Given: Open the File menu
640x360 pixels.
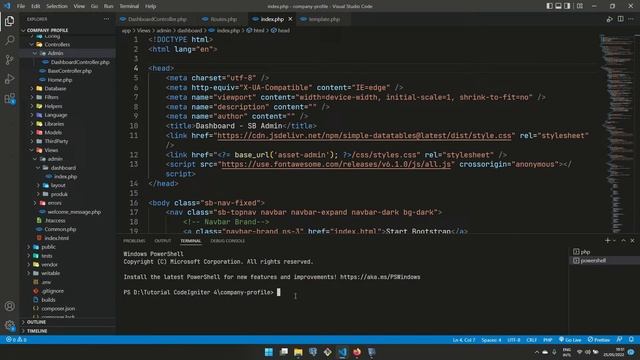Looking at the screenshot, I should point(21,6).
